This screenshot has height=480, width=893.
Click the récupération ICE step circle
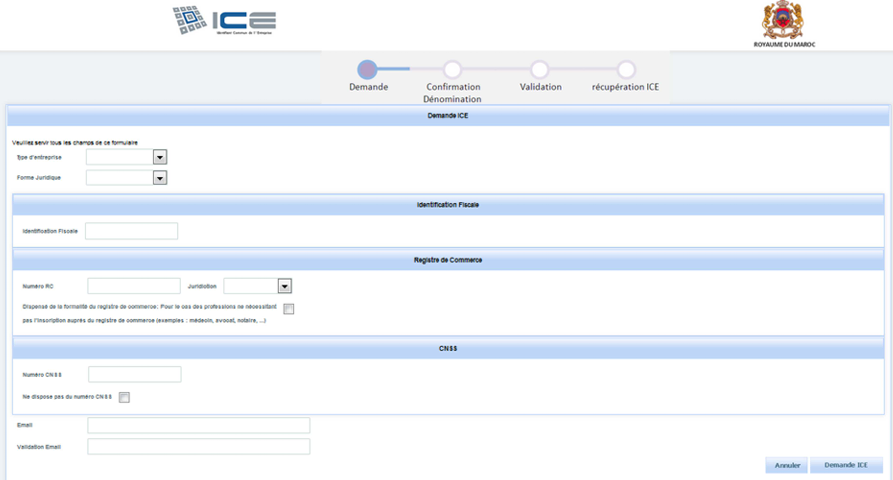[x=626, y=69]
